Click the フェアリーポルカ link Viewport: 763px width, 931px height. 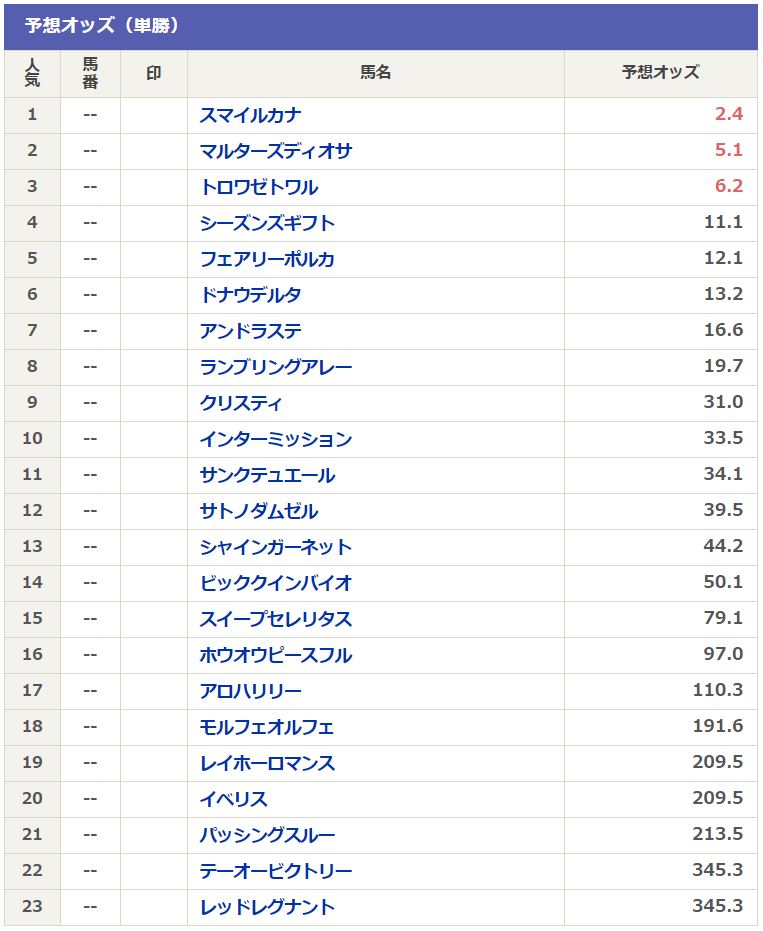pos(267,259)
